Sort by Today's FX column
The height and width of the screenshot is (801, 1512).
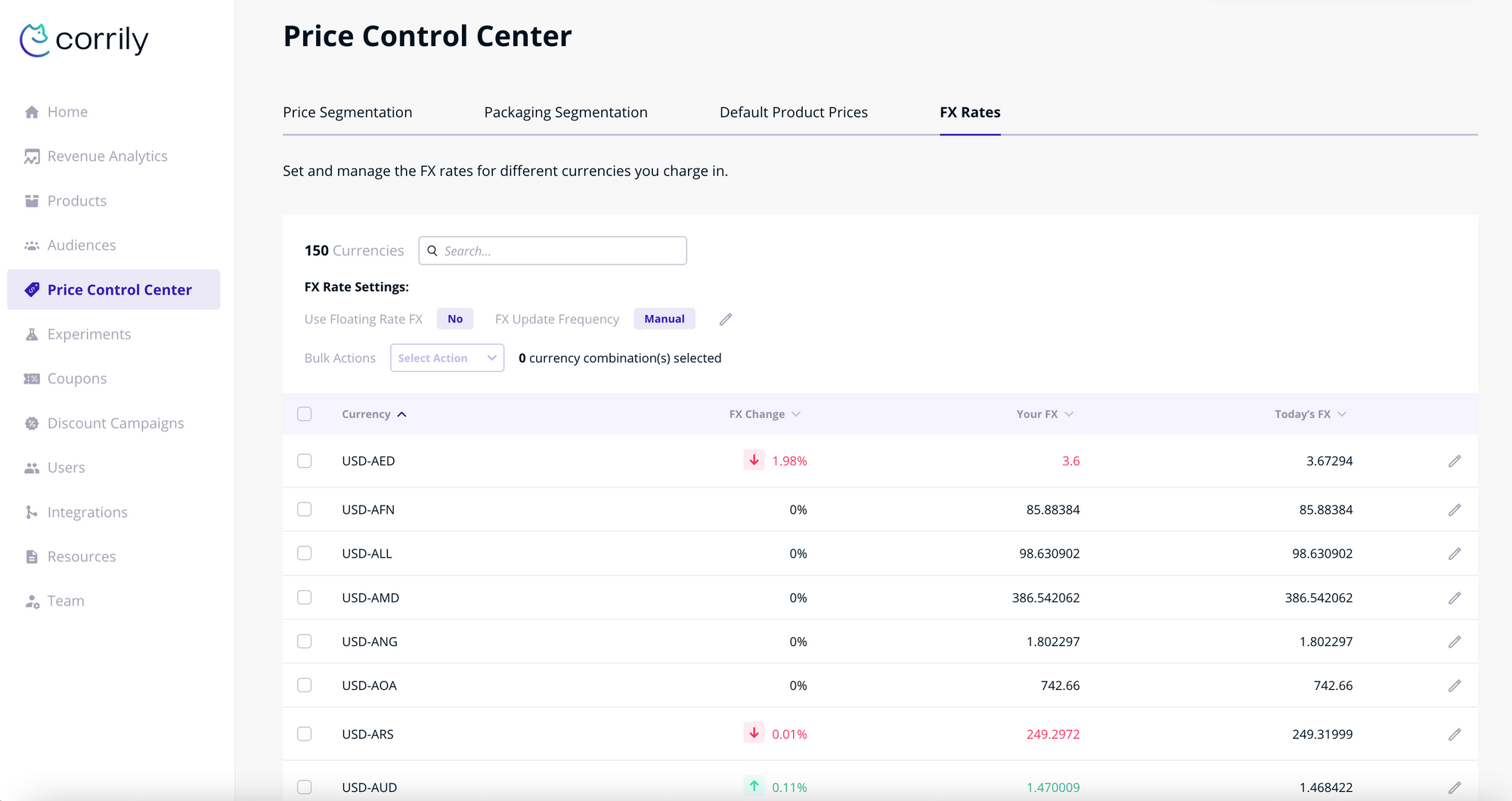[x=1310, y=414]
